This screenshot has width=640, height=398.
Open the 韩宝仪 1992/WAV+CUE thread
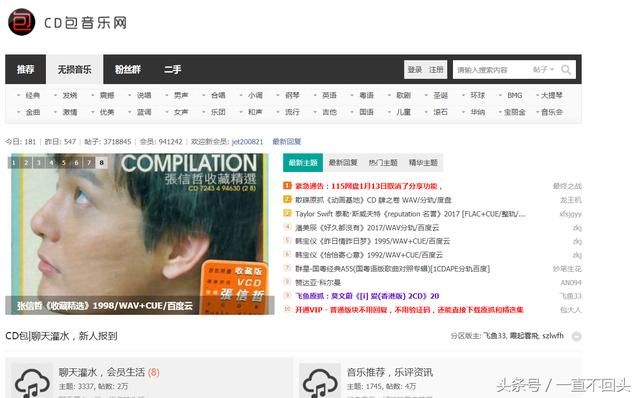pos(369,255)
